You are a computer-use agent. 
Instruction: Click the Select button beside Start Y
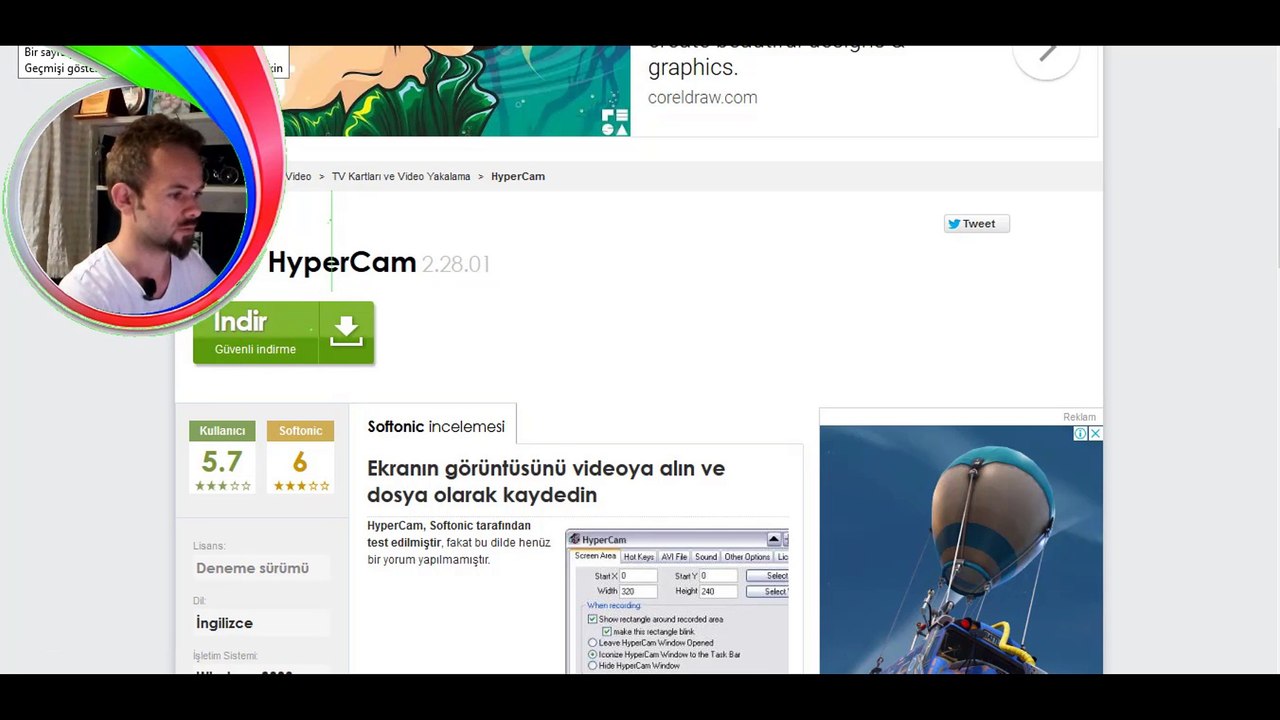click(768, 576)
